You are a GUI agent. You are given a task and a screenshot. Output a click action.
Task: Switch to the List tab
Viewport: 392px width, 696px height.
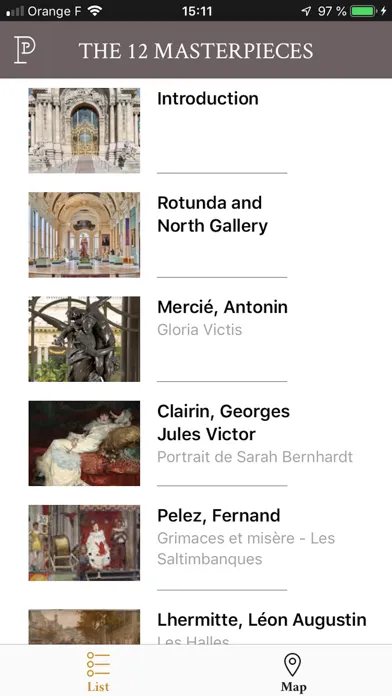click(98, 670)
